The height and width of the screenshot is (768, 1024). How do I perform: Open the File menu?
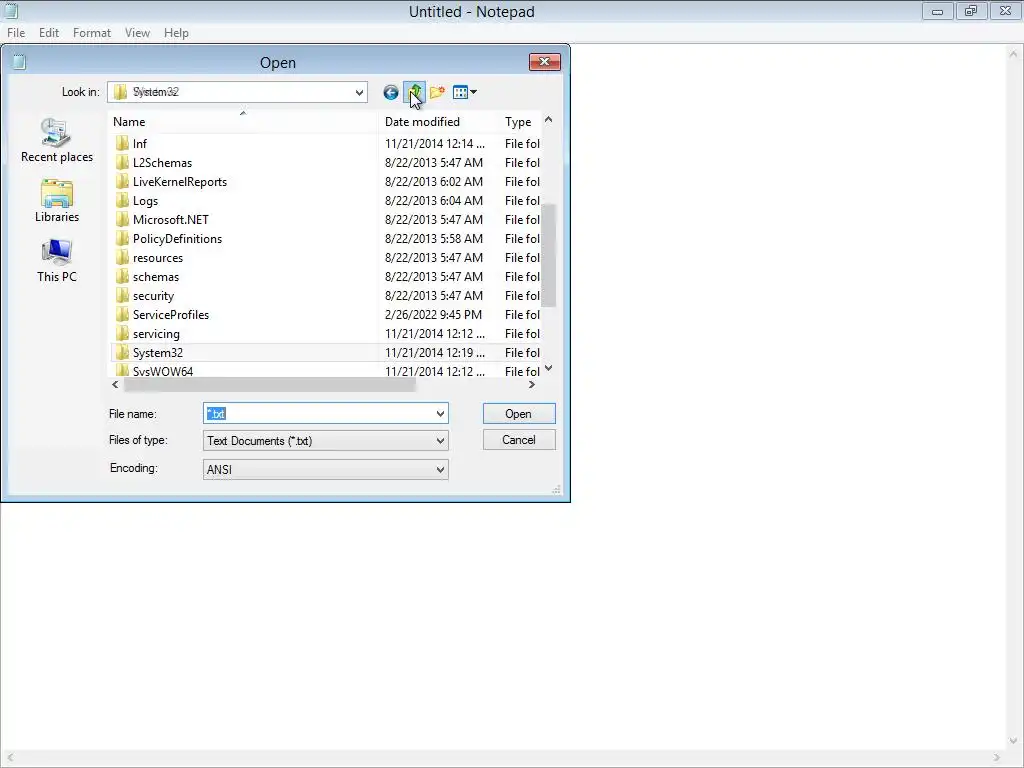coord(16,33)
